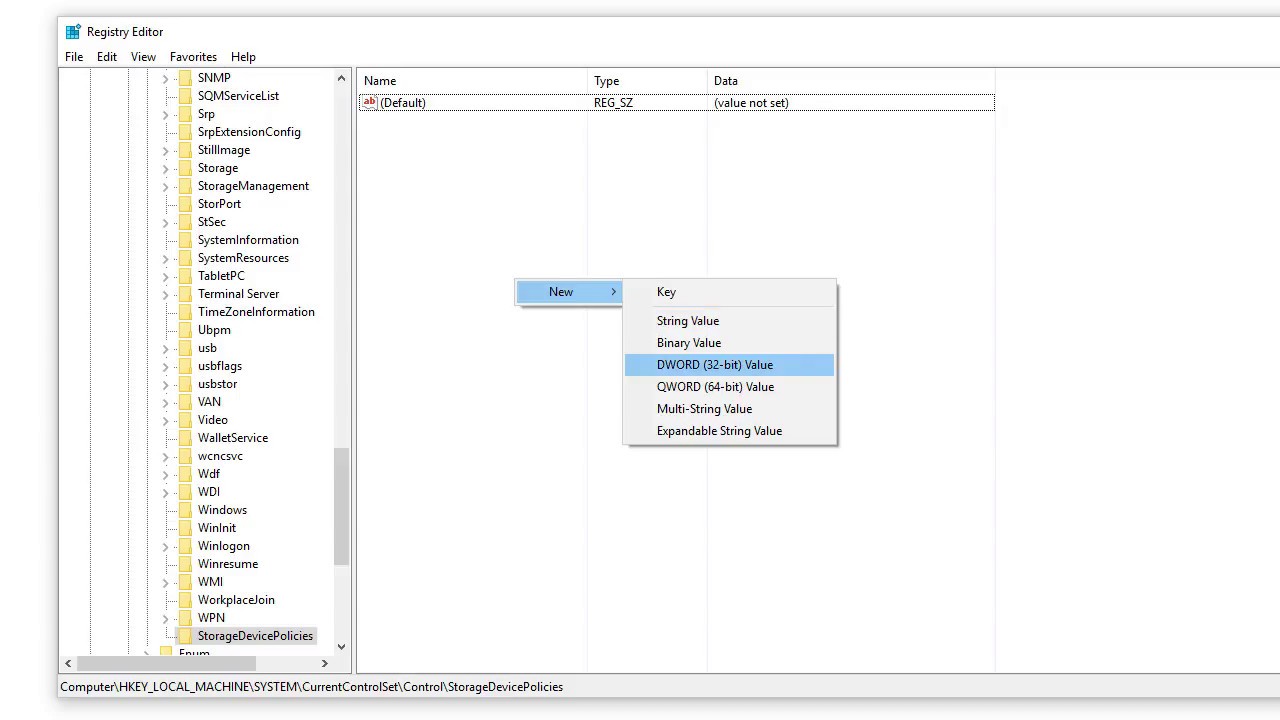Select the WinInit key
The image size is (1280, 720).
(217, 528)
